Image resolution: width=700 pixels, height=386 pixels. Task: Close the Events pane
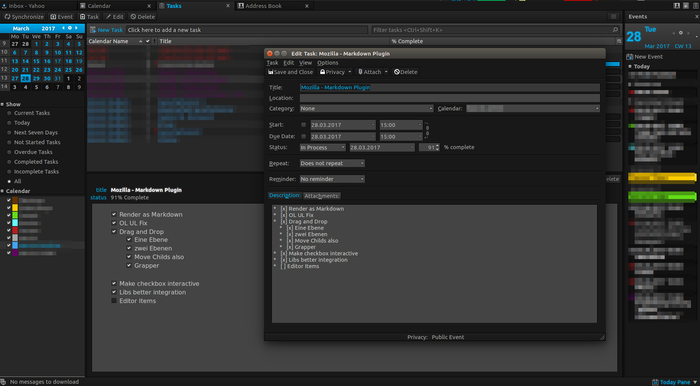pyautogui.click(x=696, y=17)
